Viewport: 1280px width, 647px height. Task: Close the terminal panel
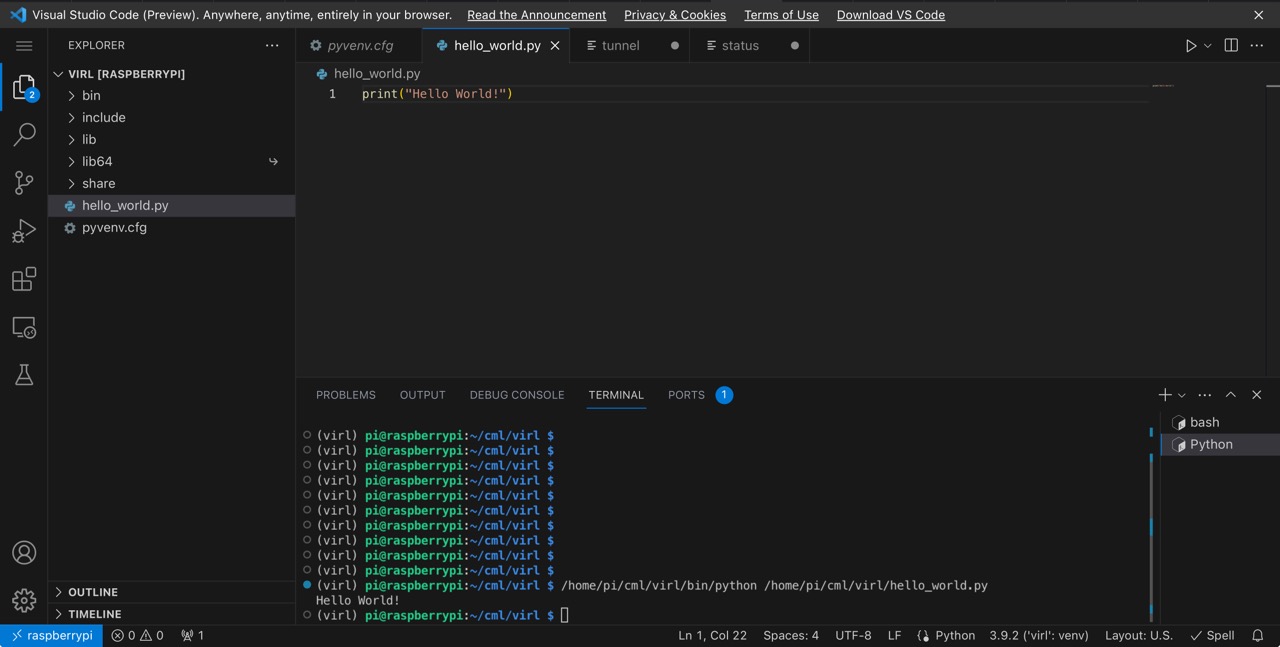(1257, 395)
